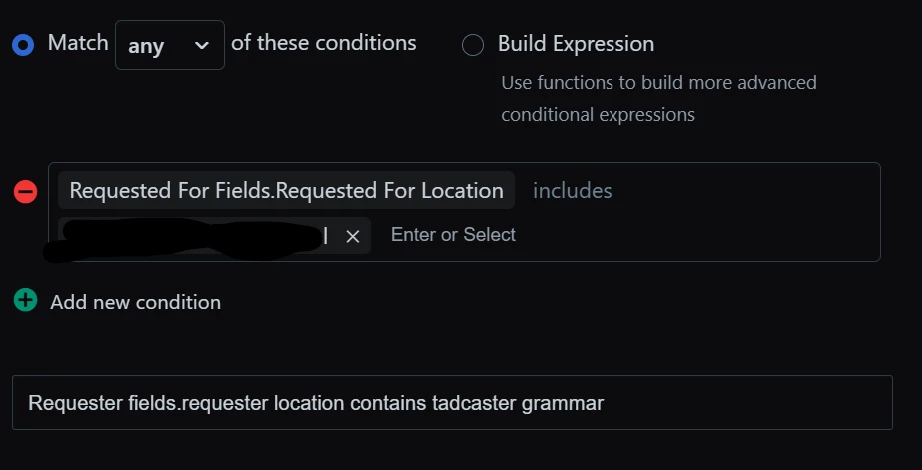
Task: Select the blacked-out value chip
Action: coord(194,236)
